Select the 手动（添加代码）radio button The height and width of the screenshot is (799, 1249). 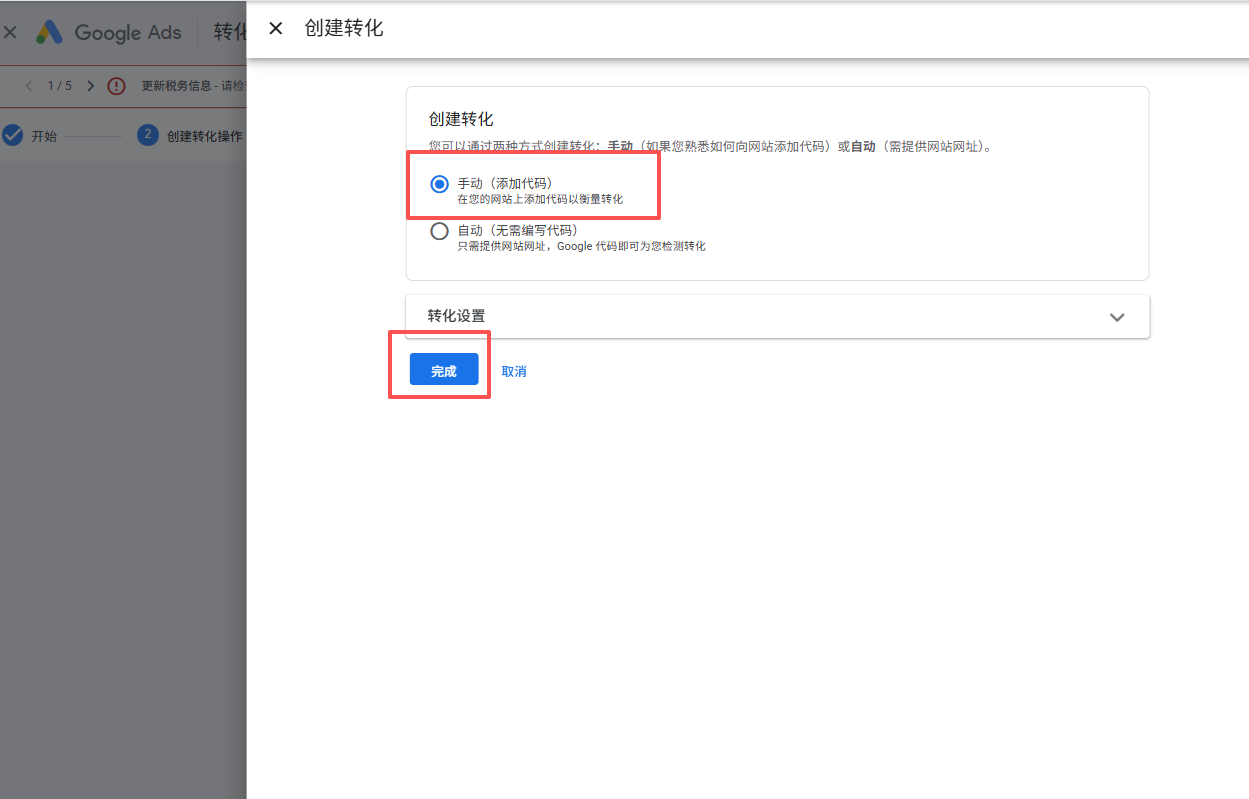click(x=439, y=184)
